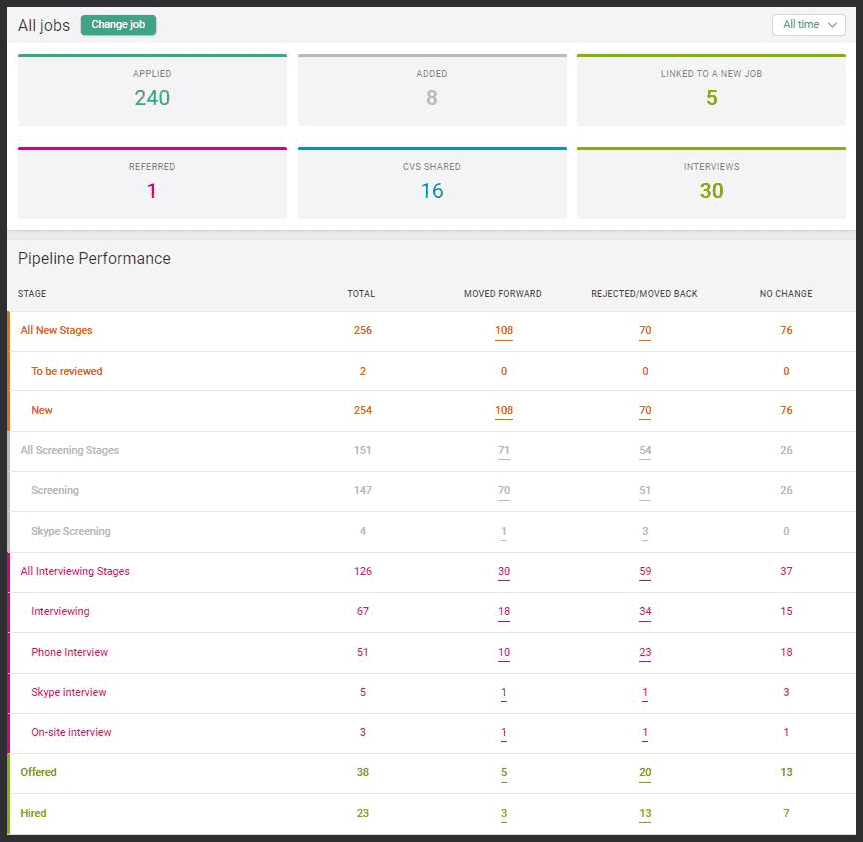Click the 3 moved forward link in Hired row
Screen dimensions: 863x842
tap(504, 814)
